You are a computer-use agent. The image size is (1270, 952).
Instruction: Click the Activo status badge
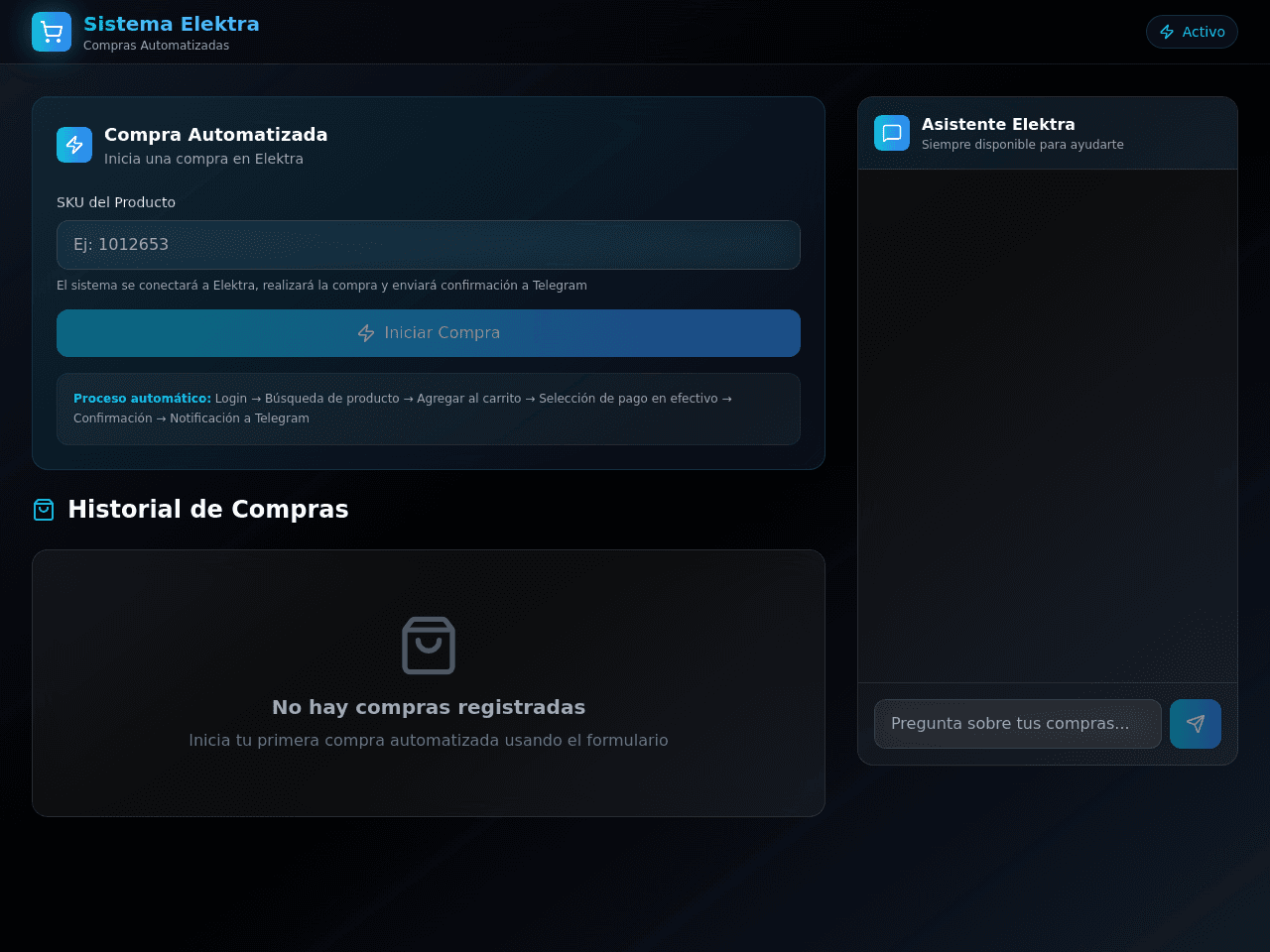pos(1192,32)
